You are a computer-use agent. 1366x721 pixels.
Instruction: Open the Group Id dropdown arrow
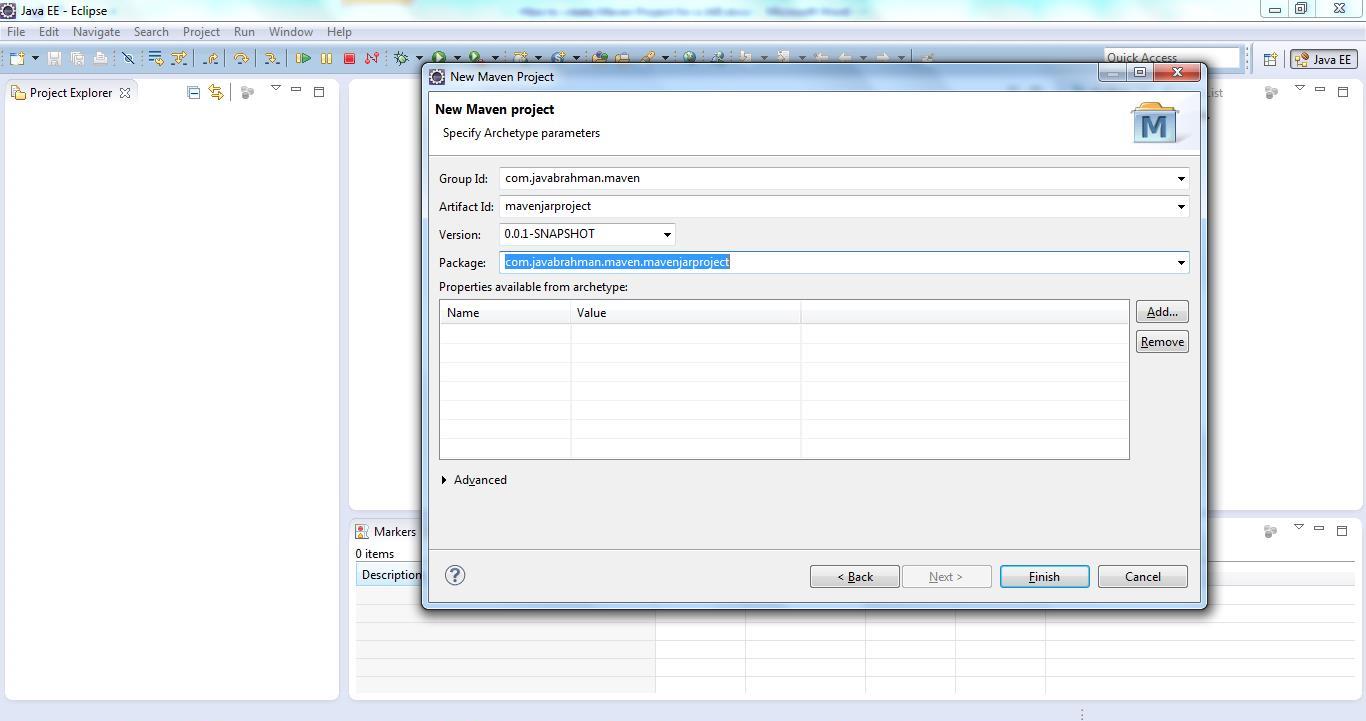(x=1181, y=179)
